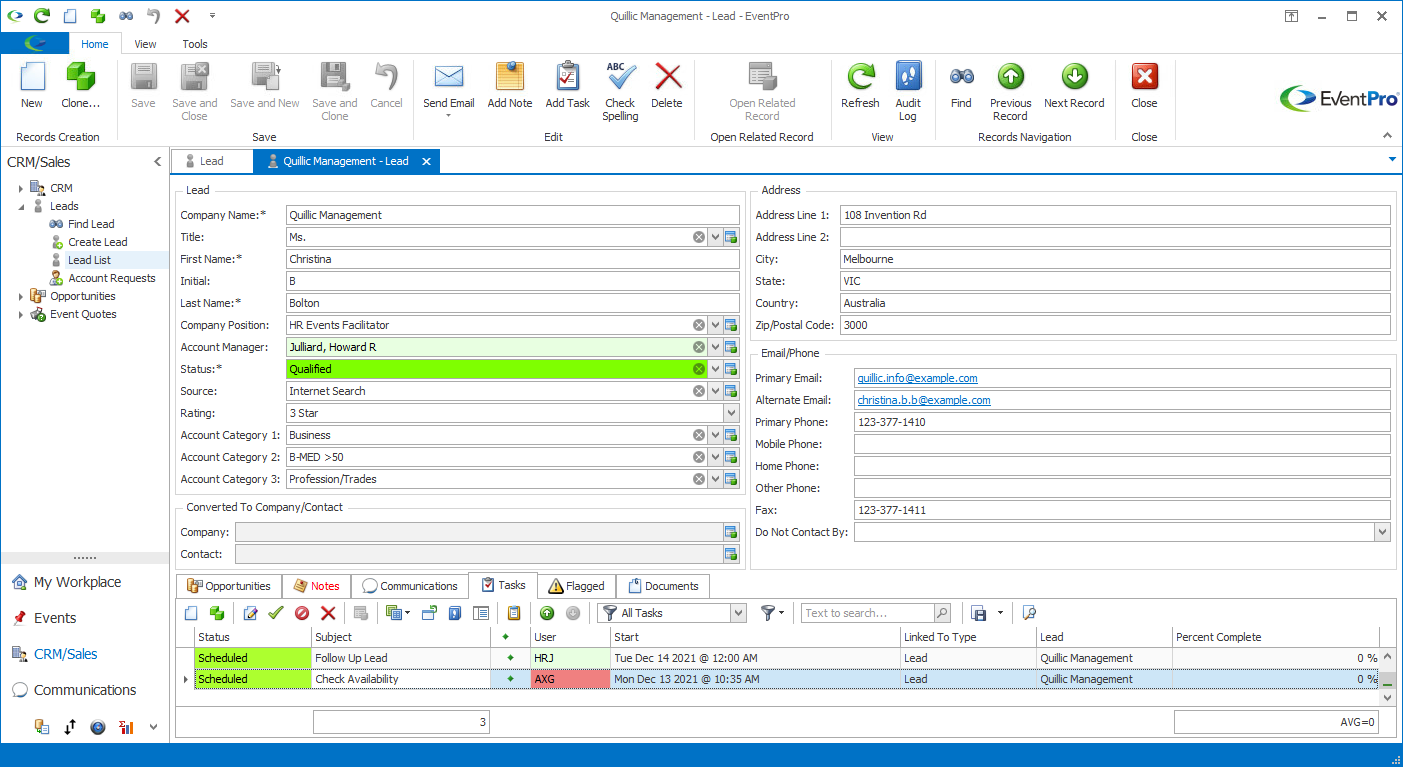The width and height of the screenshot is (1403, 767).
Task: Switch to the Tools ribbon tab
Action: pos(195,44)
